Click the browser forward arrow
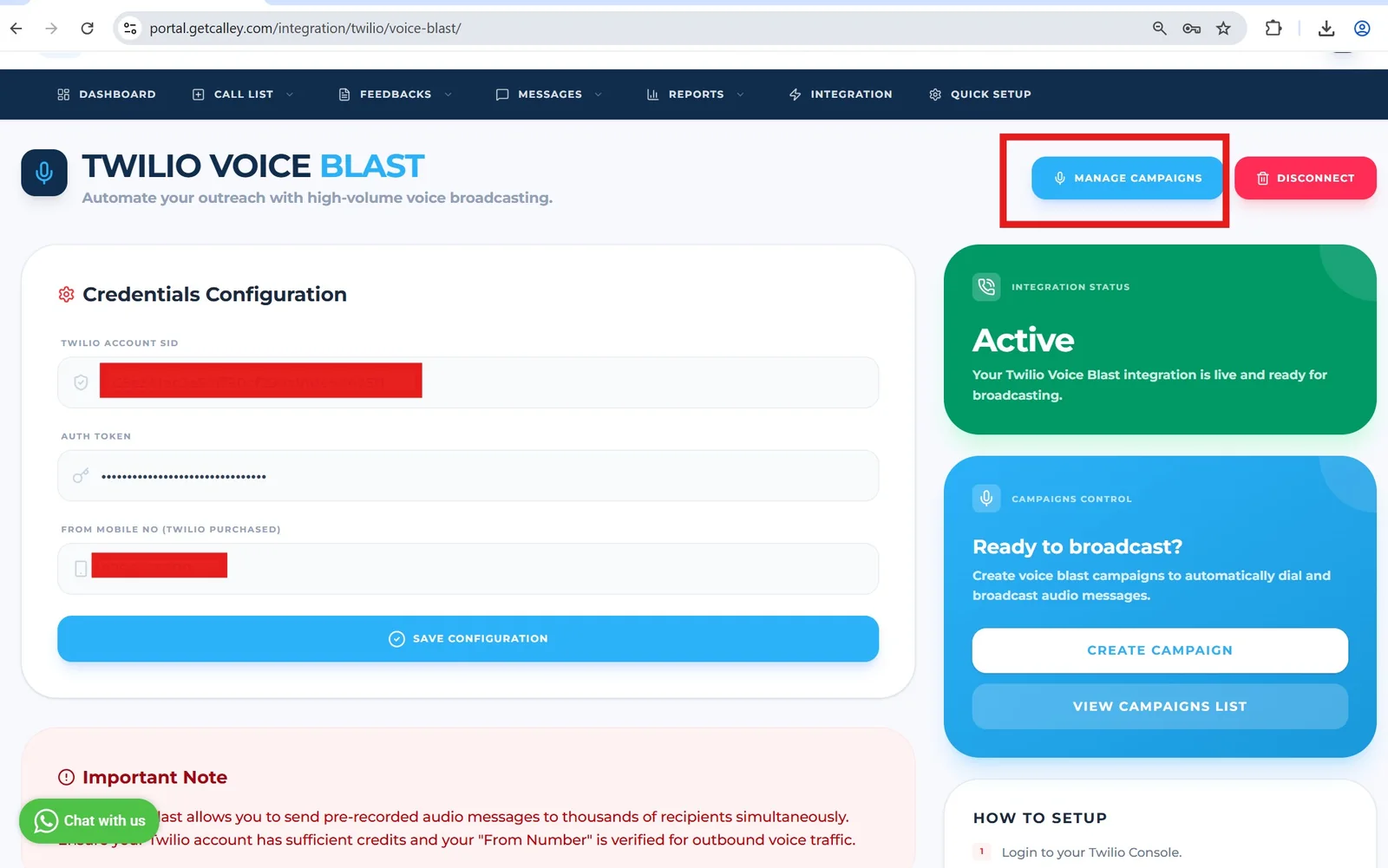 tap(51, 29)
